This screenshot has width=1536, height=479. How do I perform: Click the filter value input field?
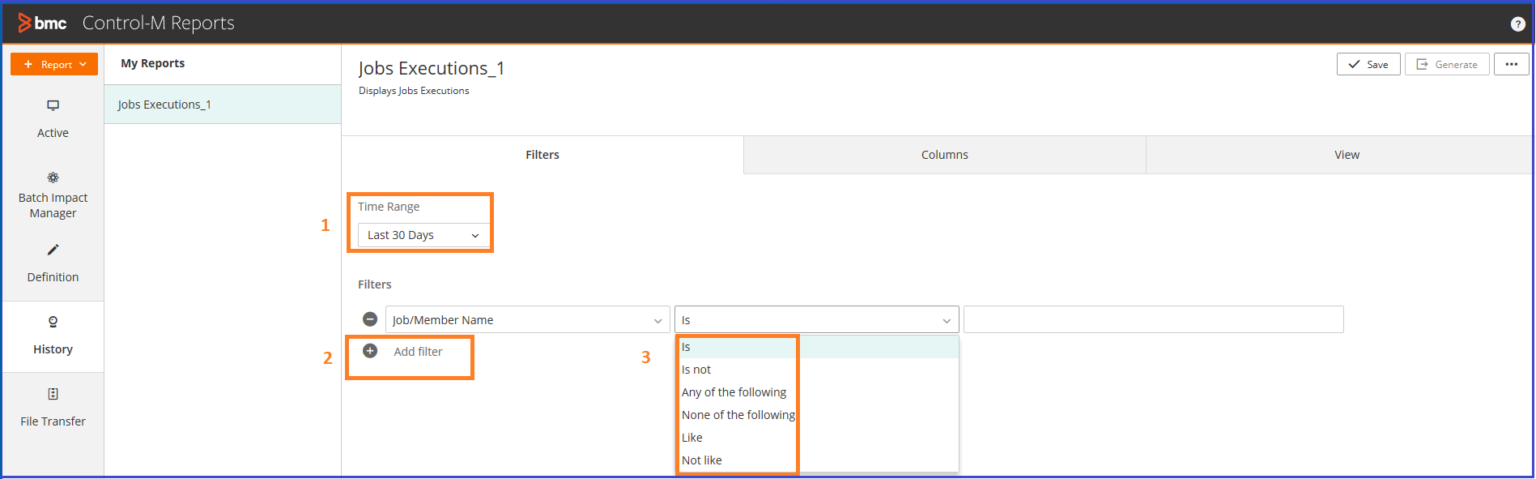[x=1153, y=320]
